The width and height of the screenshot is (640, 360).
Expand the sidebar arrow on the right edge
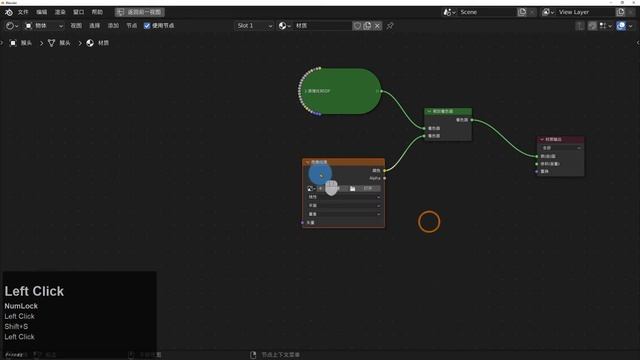tap(638, 43)
